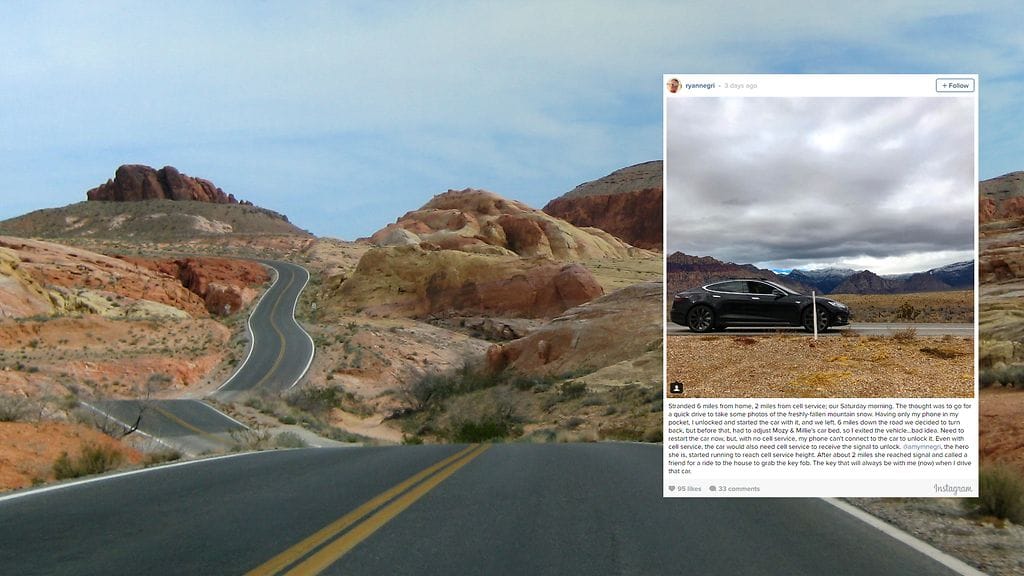Screen dimensions: 1024x576
Task: Open the Instagram logo link
Action: [x=952, y=488]
